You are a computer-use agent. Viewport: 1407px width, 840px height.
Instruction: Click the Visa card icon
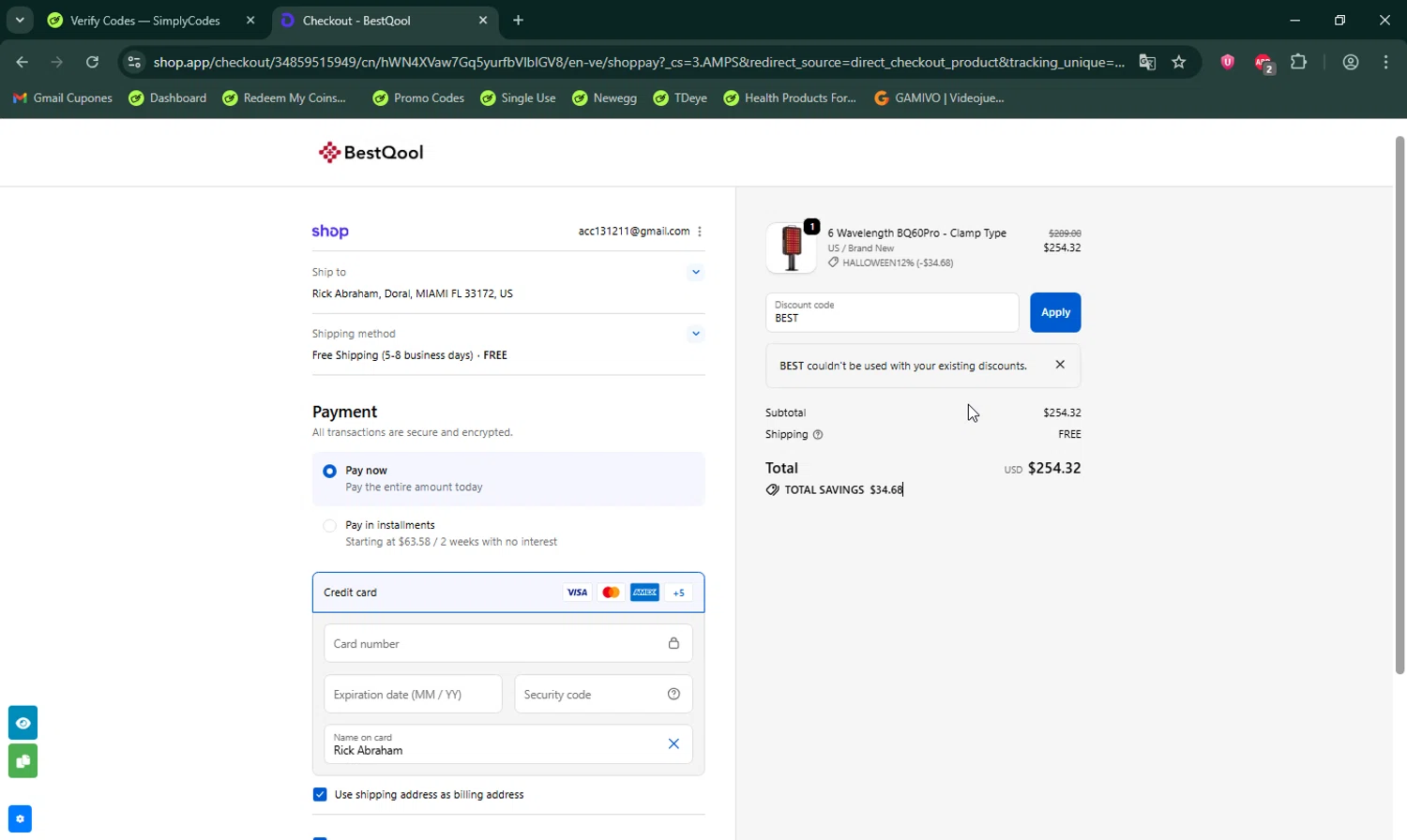577,592
